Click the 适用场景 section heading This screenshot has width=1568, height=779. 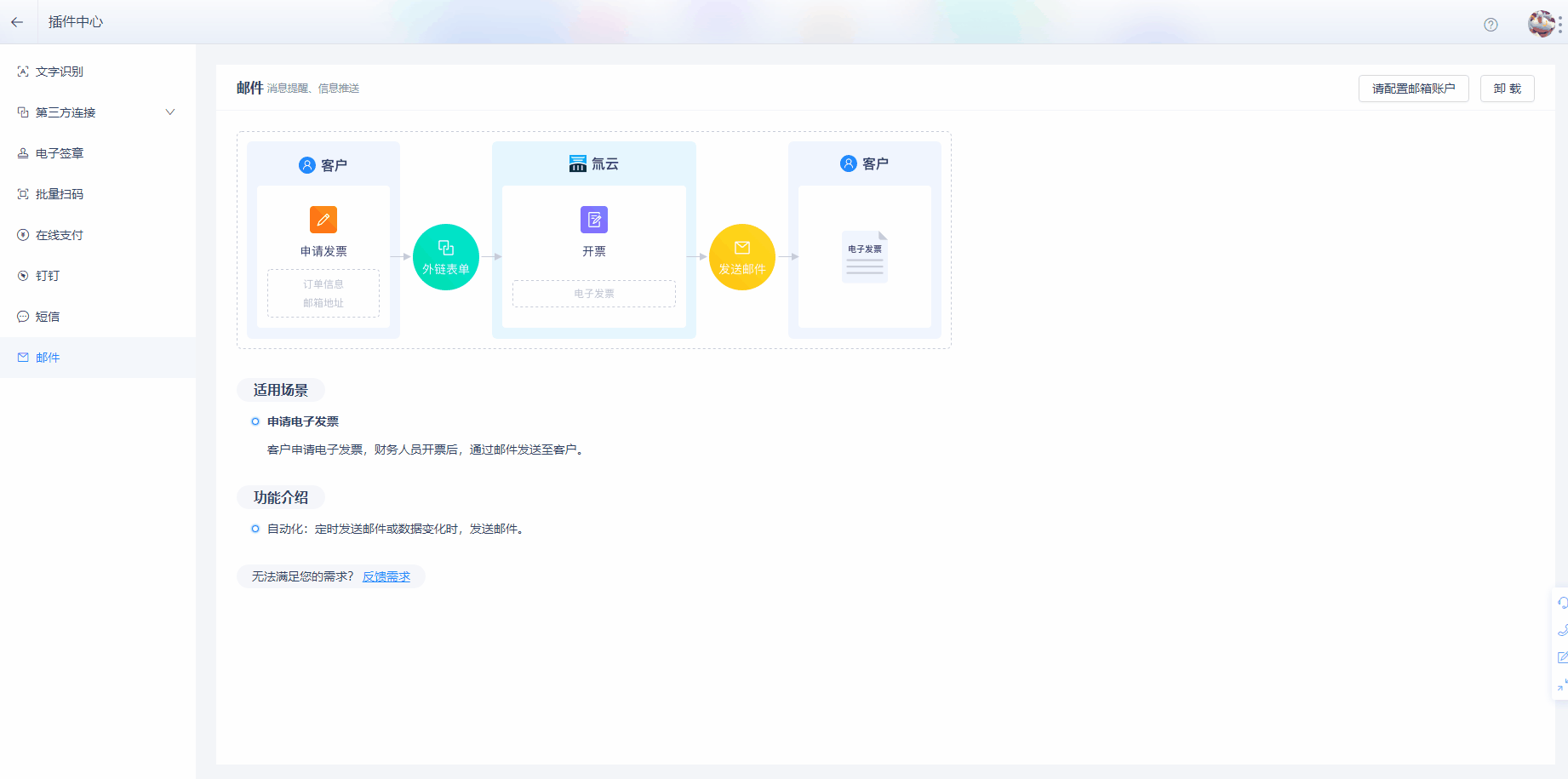(281, 390)
